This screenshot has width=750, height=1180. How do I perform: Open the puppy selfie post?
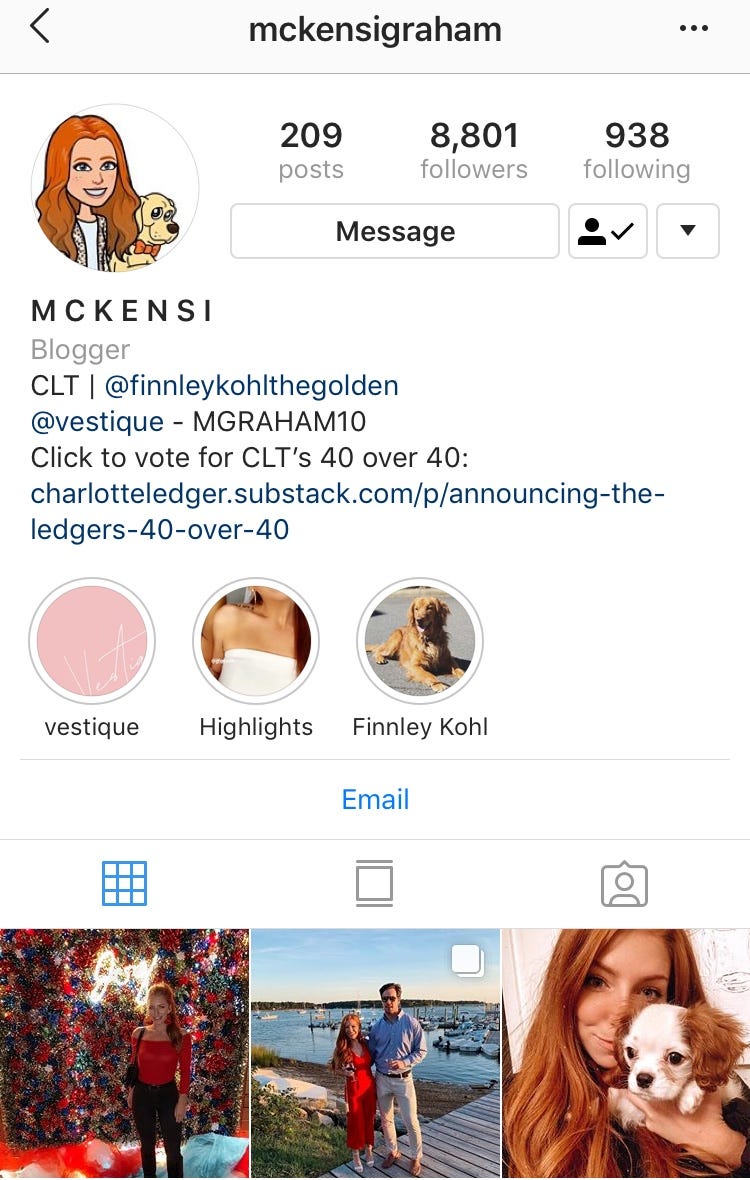coord(626,1054)
